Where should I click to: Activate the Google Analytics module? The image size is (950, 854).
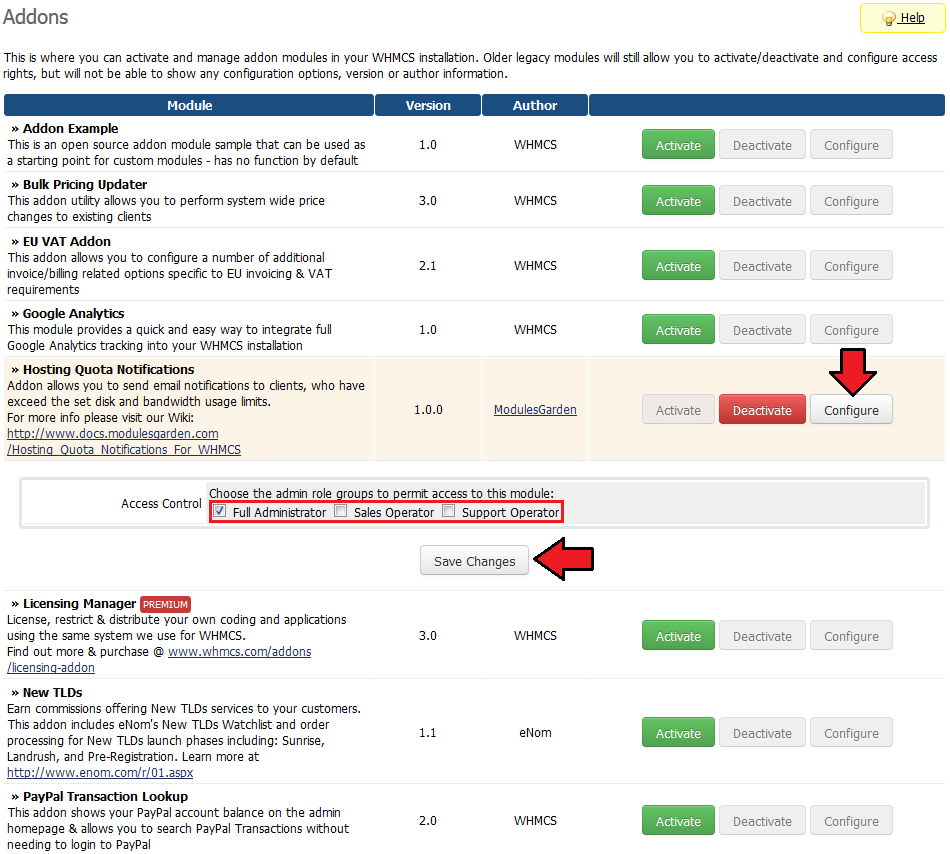678,330
